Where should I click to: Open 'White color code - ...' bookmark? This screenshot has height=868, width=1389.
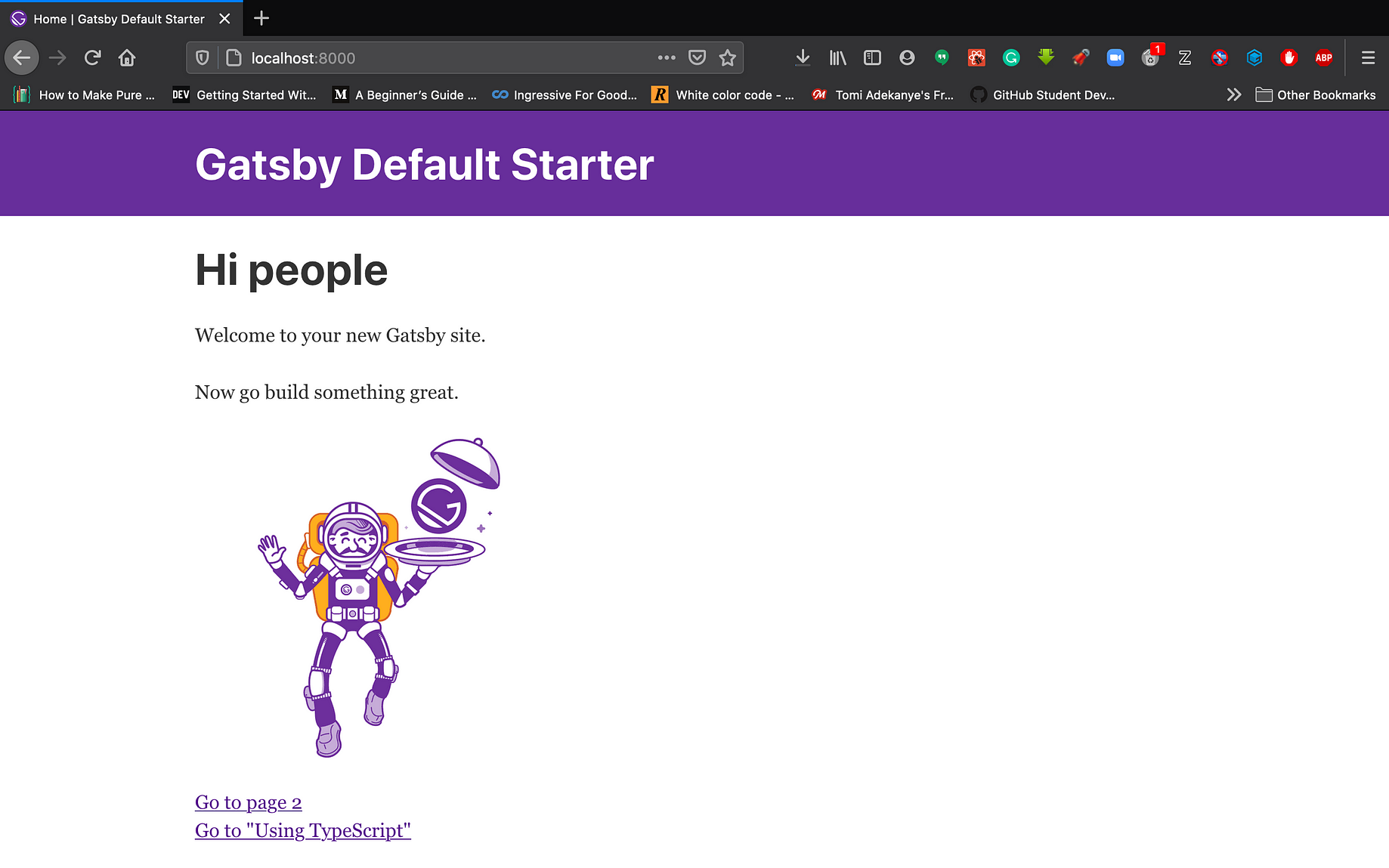pyautogui.click(x=723, y=94)
